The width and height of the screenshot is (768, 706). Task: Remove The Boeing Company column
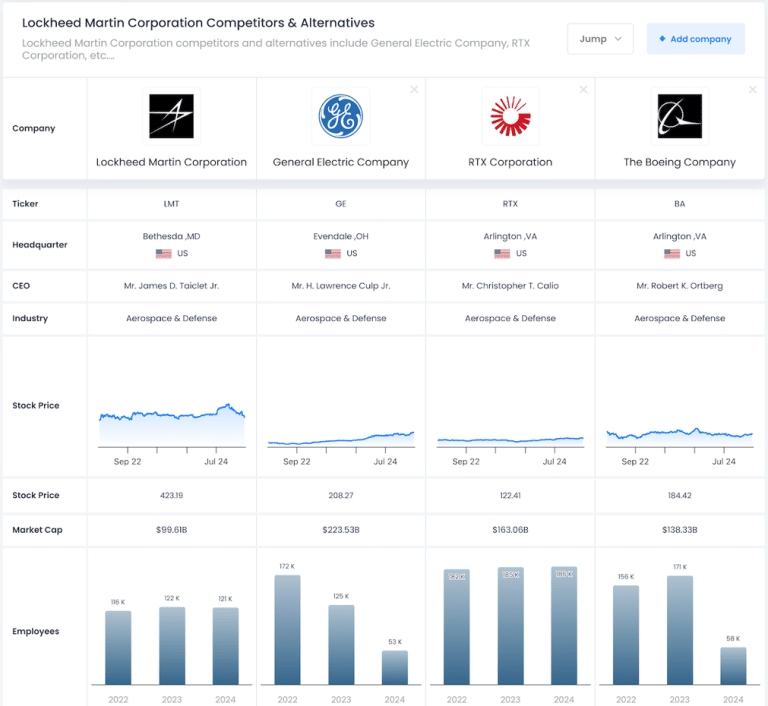click(x=753, y=90)
